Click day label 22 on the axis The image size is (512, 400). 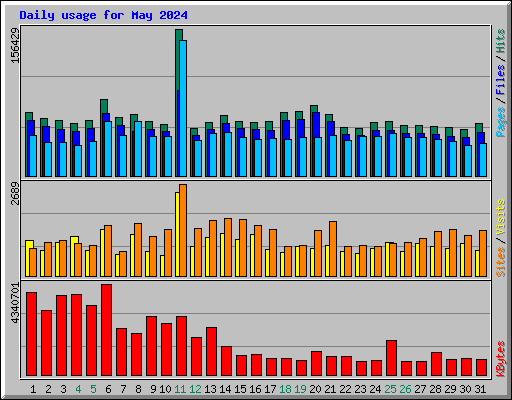(345, 389)
